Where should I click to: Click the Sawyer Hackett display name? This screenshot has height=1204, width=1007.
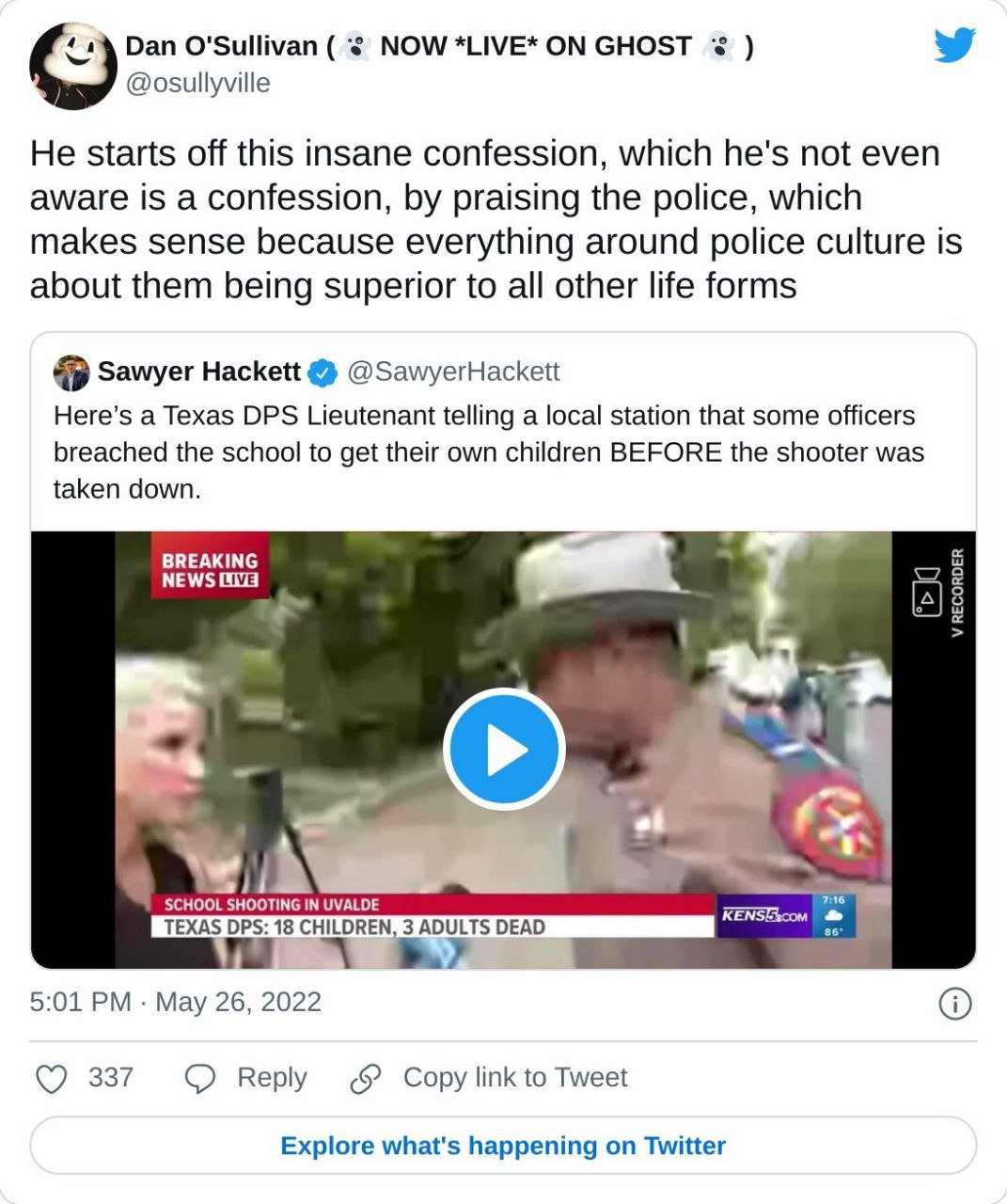(198, 372)
